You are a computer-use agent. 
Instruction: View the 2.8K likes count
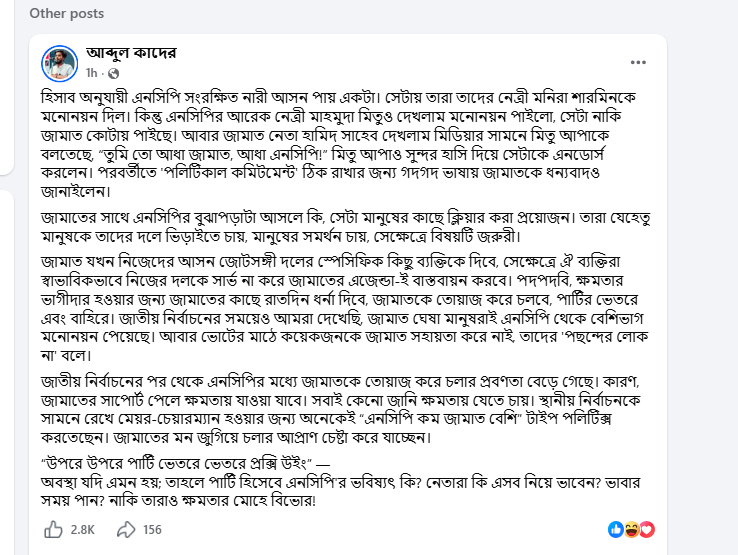(x=83, y=529)
